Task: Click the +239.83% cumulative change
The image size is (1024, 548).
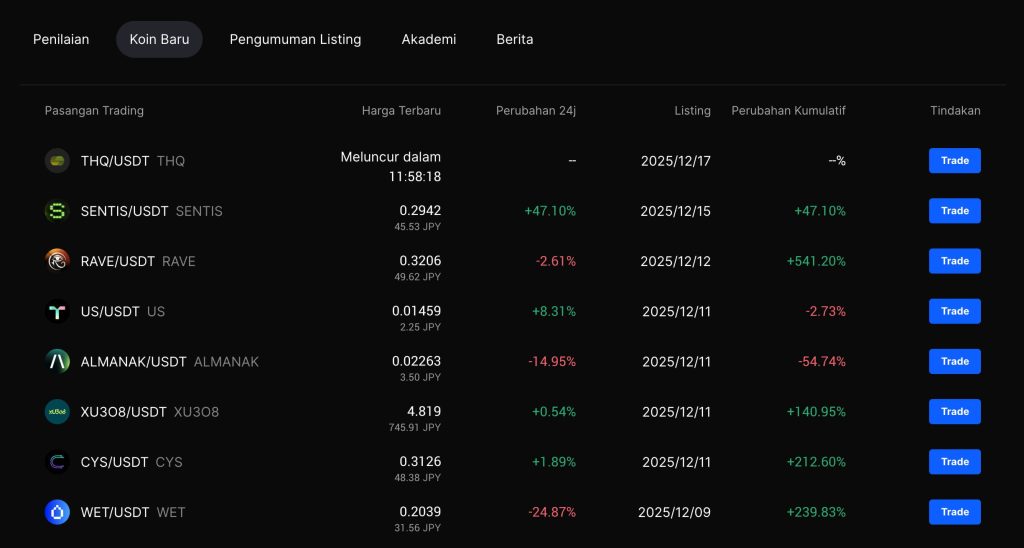Action: point(816,512)
